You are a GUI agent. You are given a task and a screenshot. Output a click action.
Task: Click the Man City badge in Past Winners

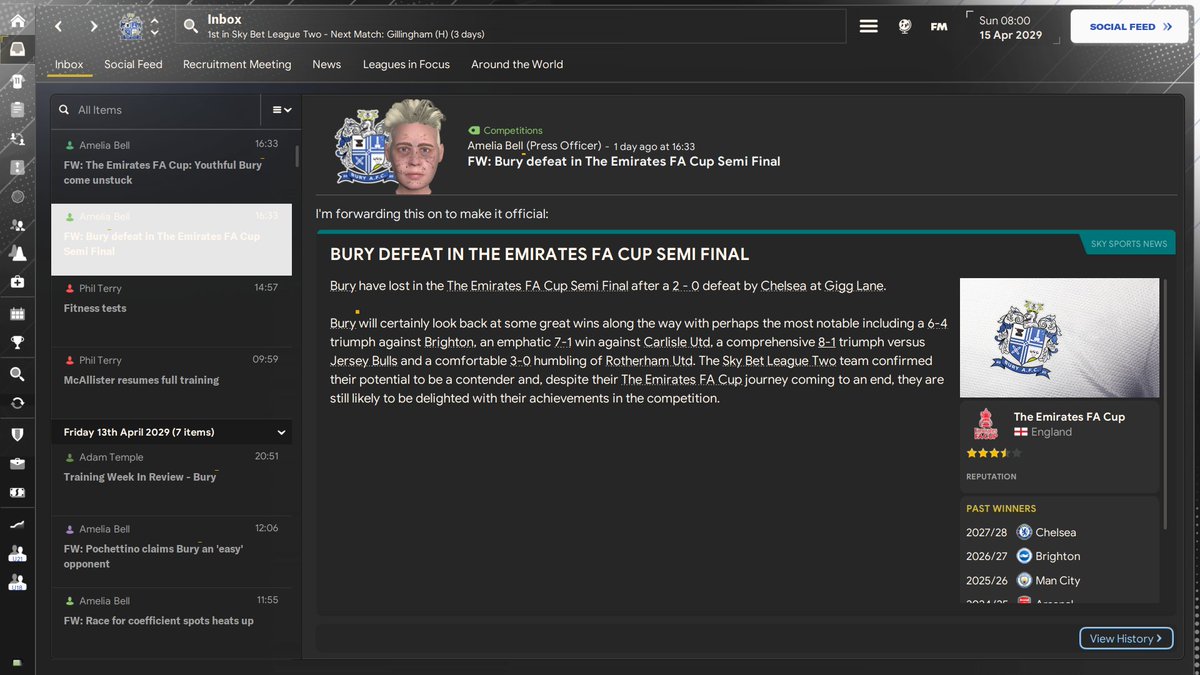(1024, 580)
